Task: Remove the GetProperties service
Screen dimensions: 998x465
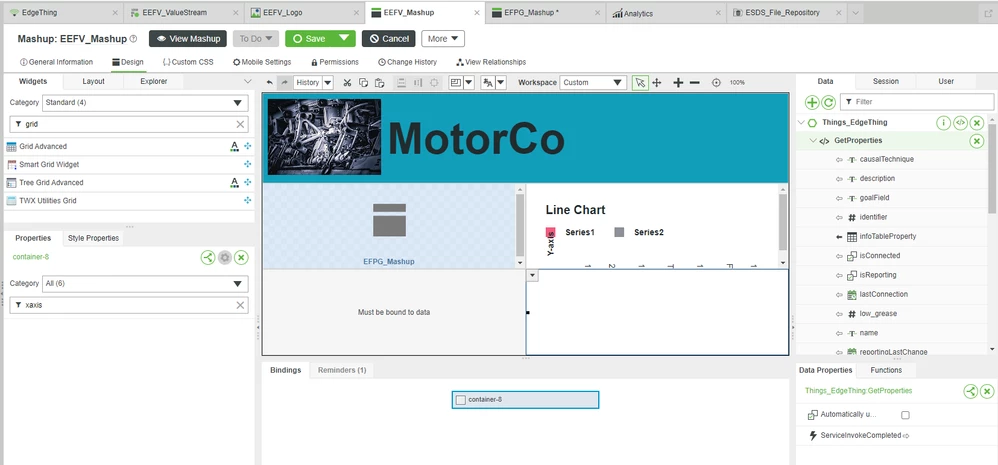Action: click(x=977, y=141)
